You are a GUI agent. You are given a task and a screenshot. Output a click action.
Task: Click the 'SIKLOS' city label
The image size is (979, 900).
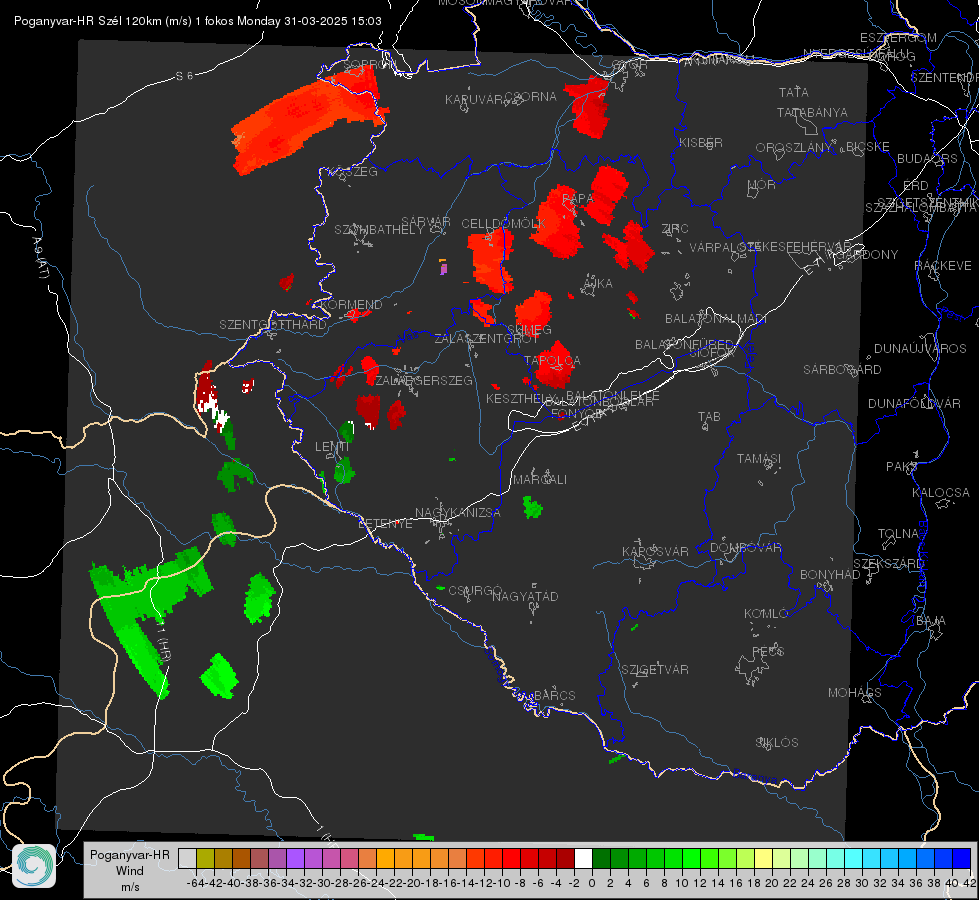[777, 743]
